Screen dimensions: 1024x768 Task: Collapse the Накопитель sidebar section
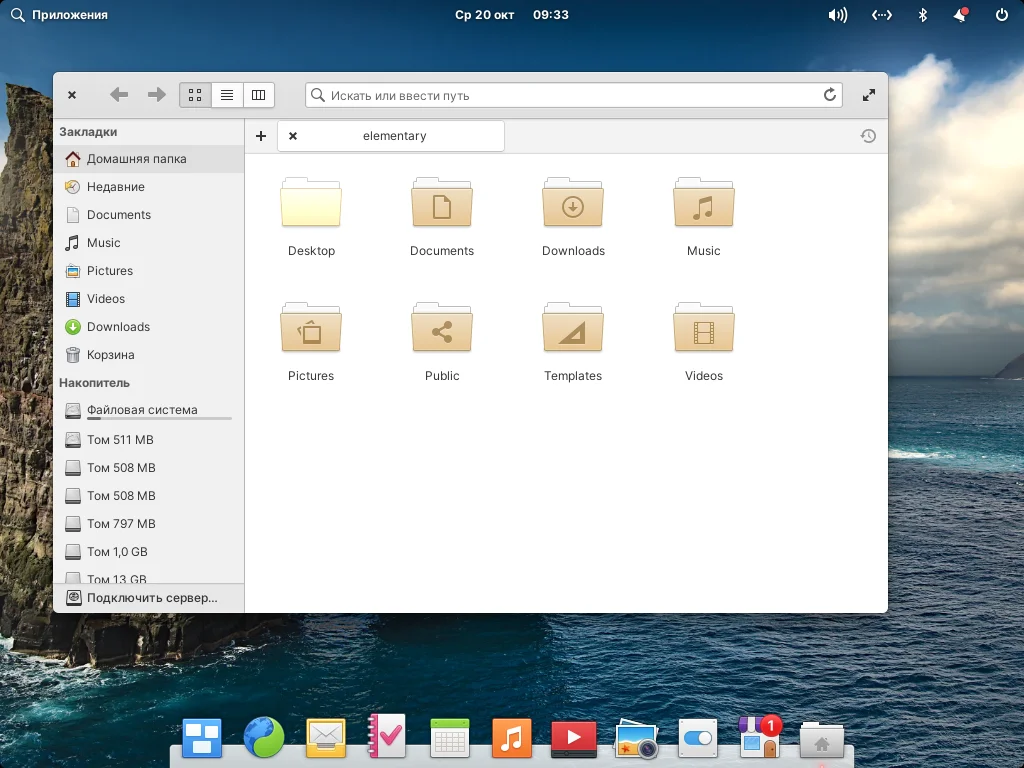pyautogui.click(x=94, y=383)
